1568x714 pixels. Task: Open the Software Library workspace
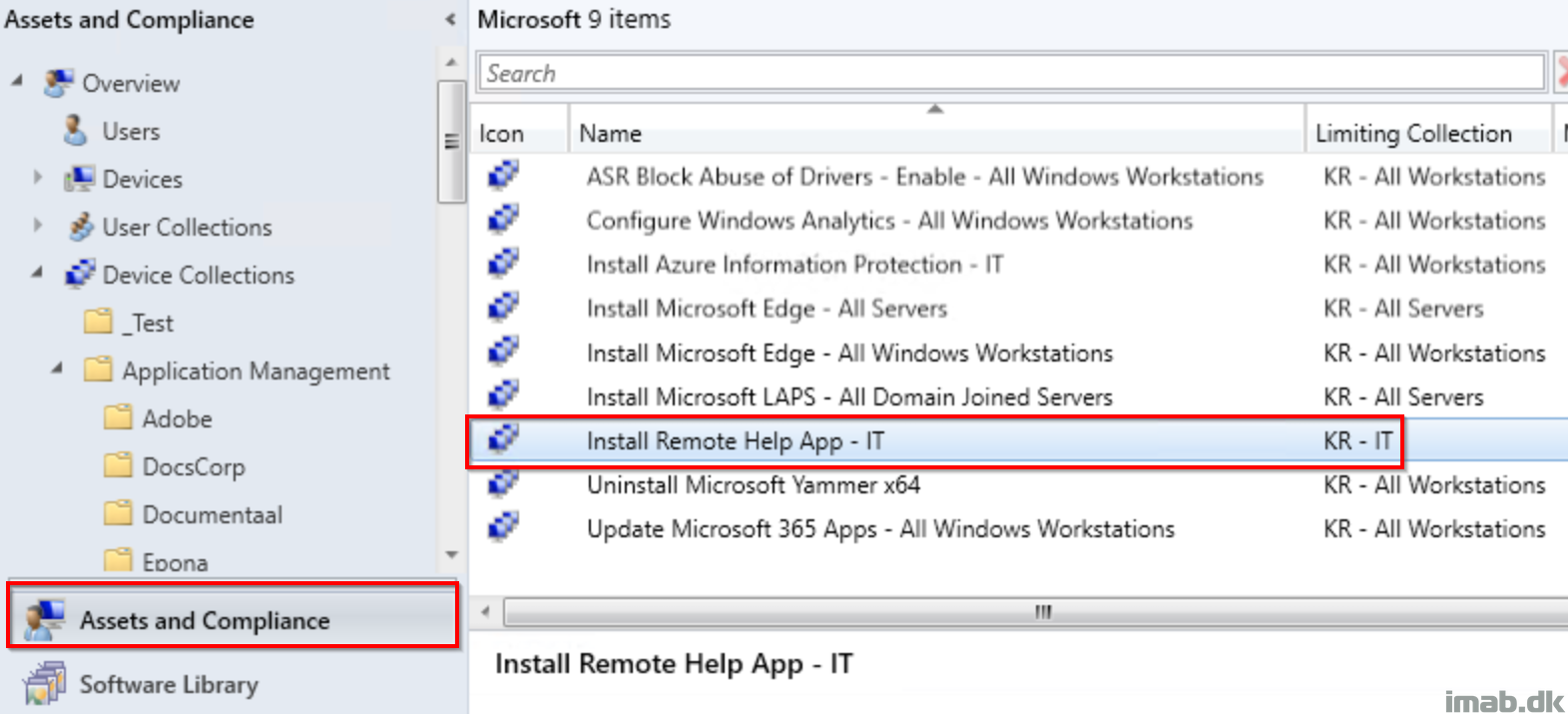[x=233, y=684]
